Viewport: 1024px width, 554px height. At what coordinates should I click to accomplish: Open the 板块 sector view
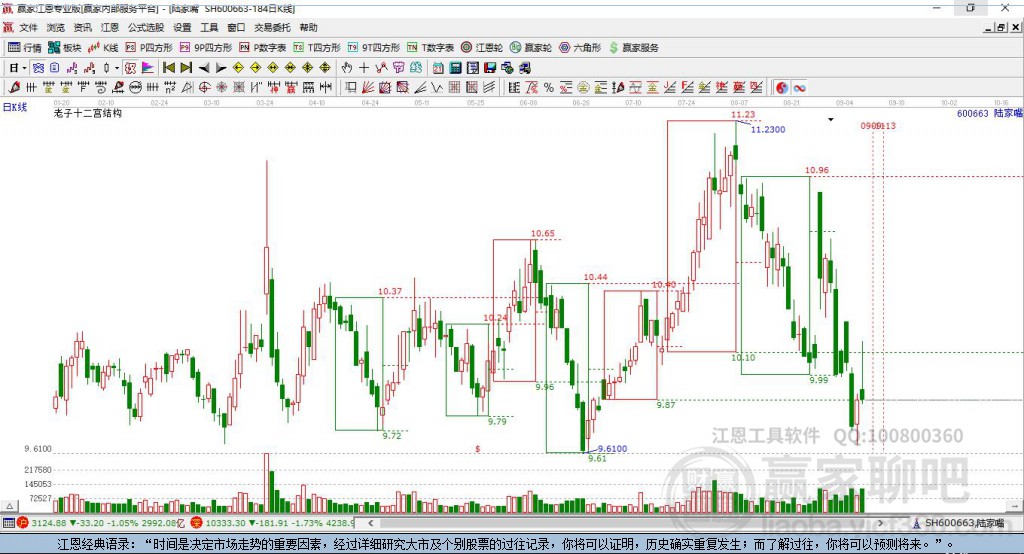click(64, 48)
